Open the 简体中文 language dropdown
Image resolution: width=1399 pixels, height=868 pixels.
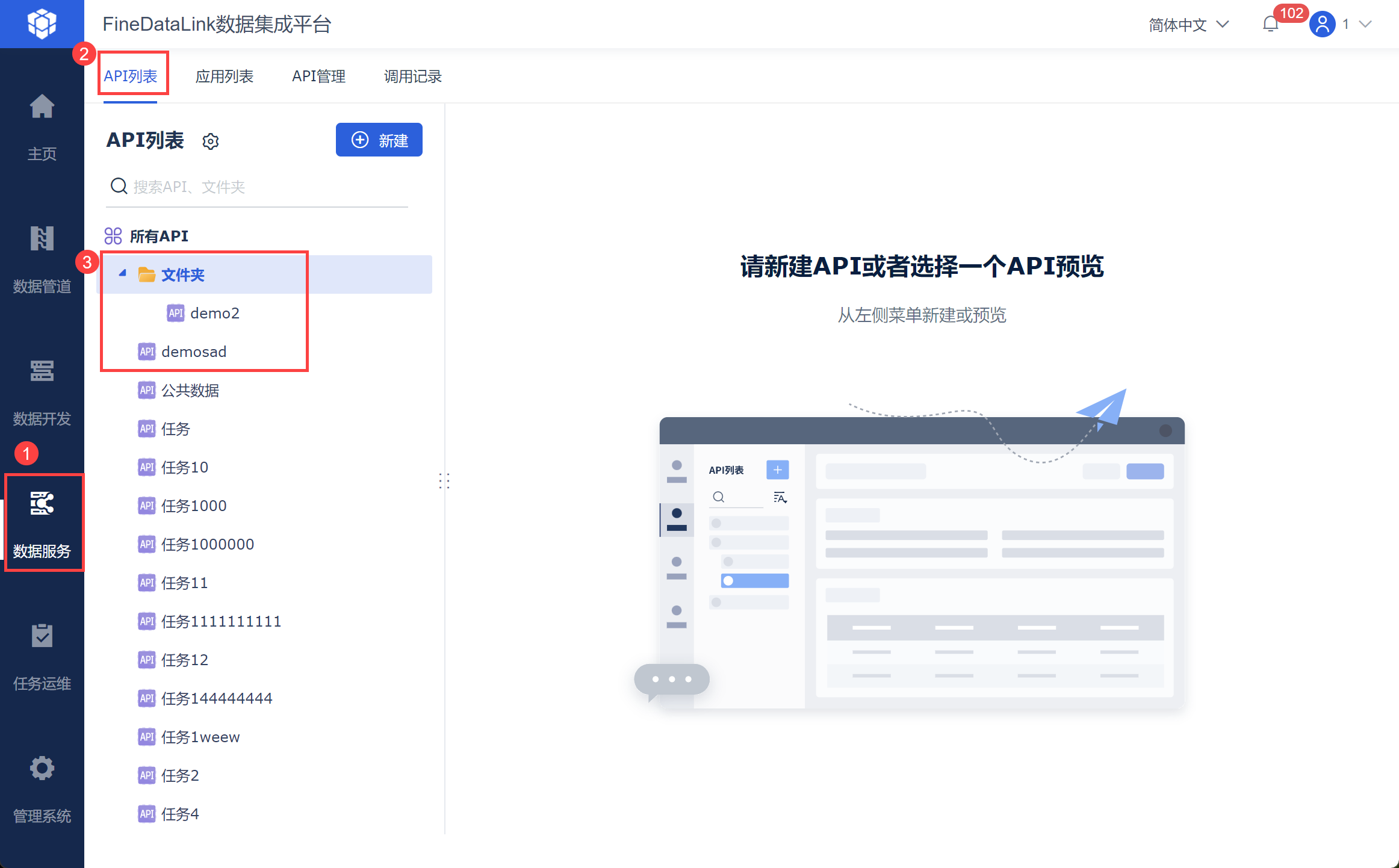pyautogui.click(x=1189, y=25)
